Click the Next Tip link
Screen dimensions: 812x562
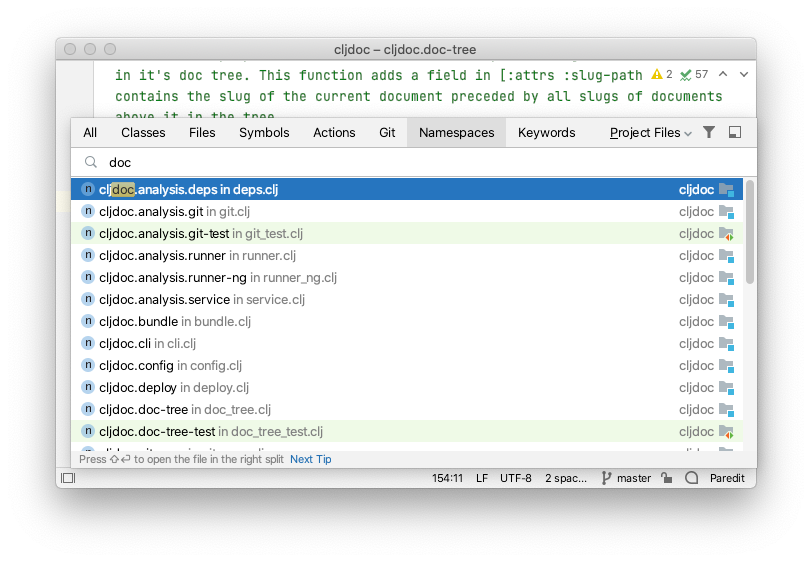coord(311,459)
